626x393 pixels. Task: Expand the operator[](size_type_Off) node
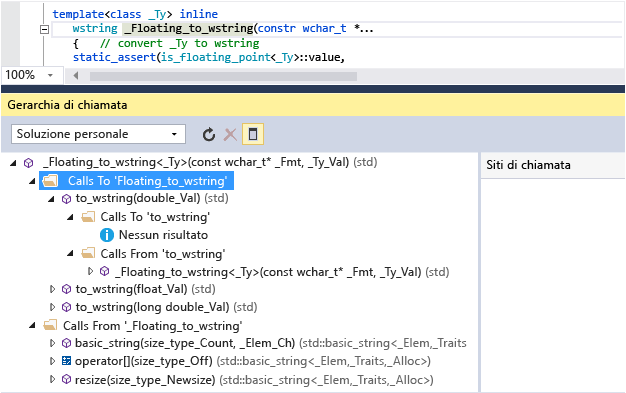(52, 361)
